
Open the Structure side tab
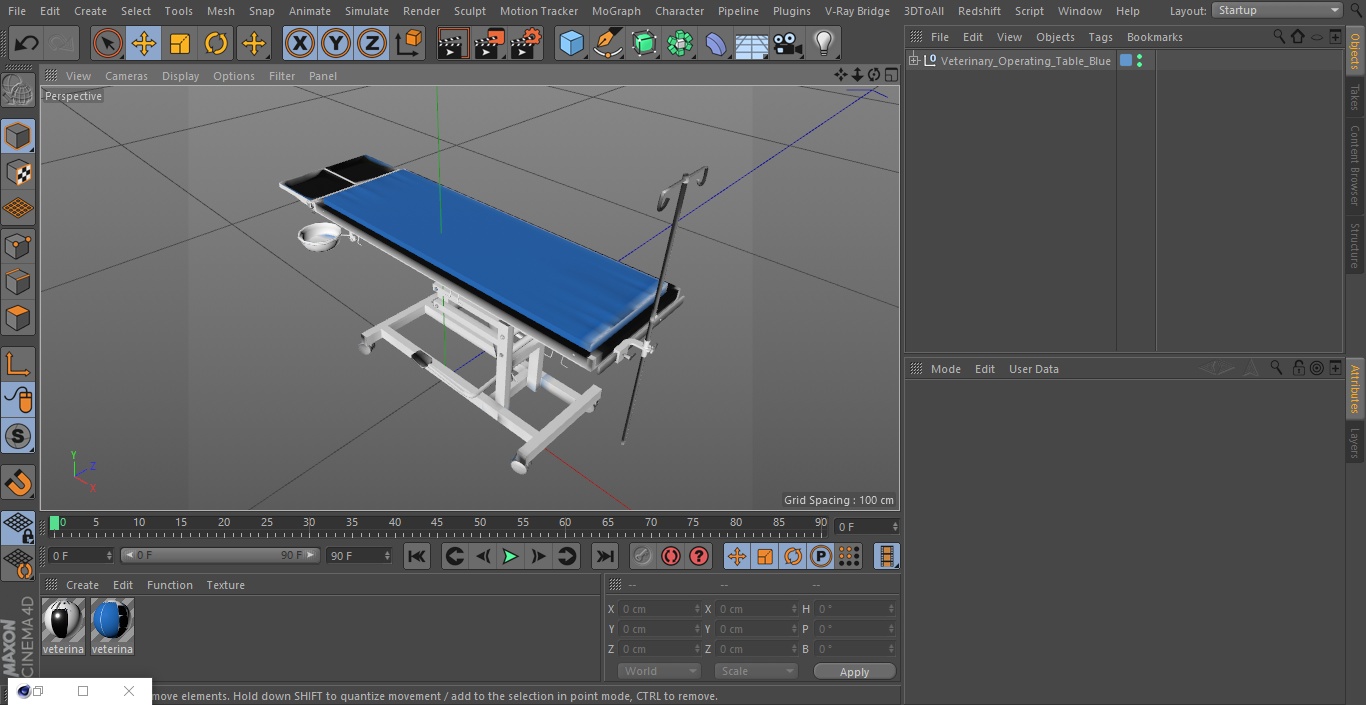click(1355, 245)
